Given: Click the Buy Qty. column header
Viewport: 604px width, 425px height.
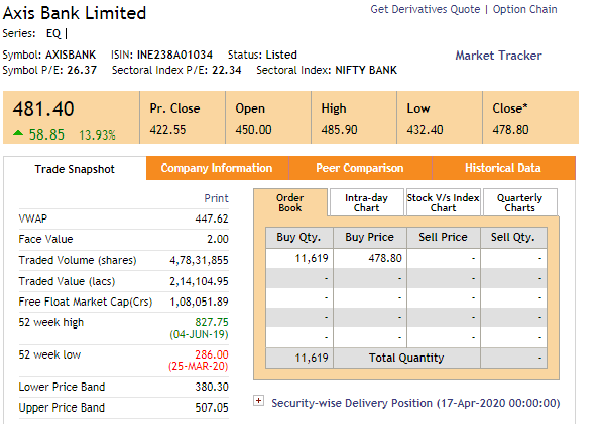Looking at the screenshot, I should [x=300, y=238].
